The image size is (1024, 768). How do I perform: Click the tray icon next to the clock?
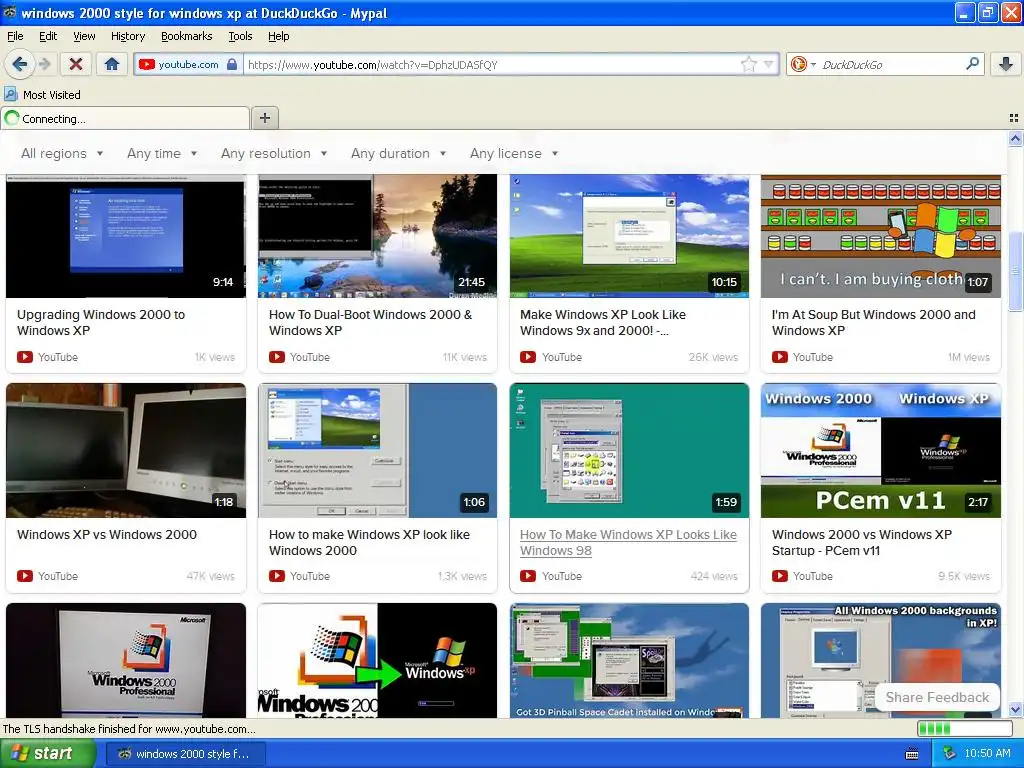950,754
